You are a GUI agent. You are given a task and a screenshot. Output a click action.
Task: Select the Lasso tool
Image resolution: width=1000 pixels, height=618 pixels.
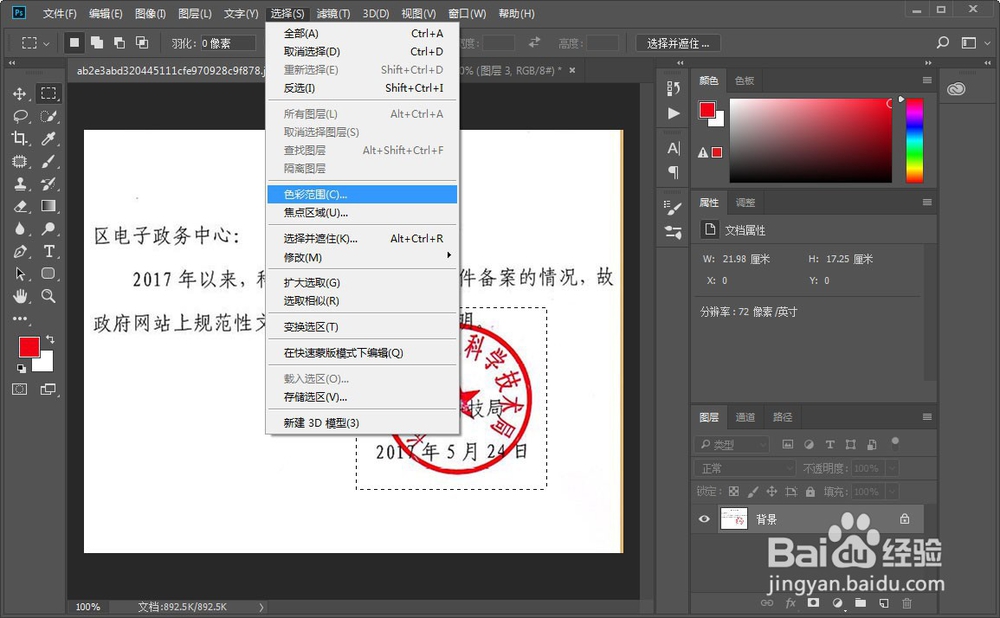22,113
